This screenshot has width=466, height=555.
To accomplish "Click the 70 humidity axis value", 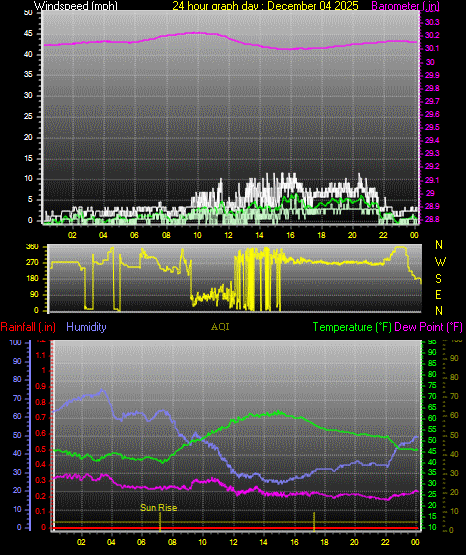I will [17, 398].
